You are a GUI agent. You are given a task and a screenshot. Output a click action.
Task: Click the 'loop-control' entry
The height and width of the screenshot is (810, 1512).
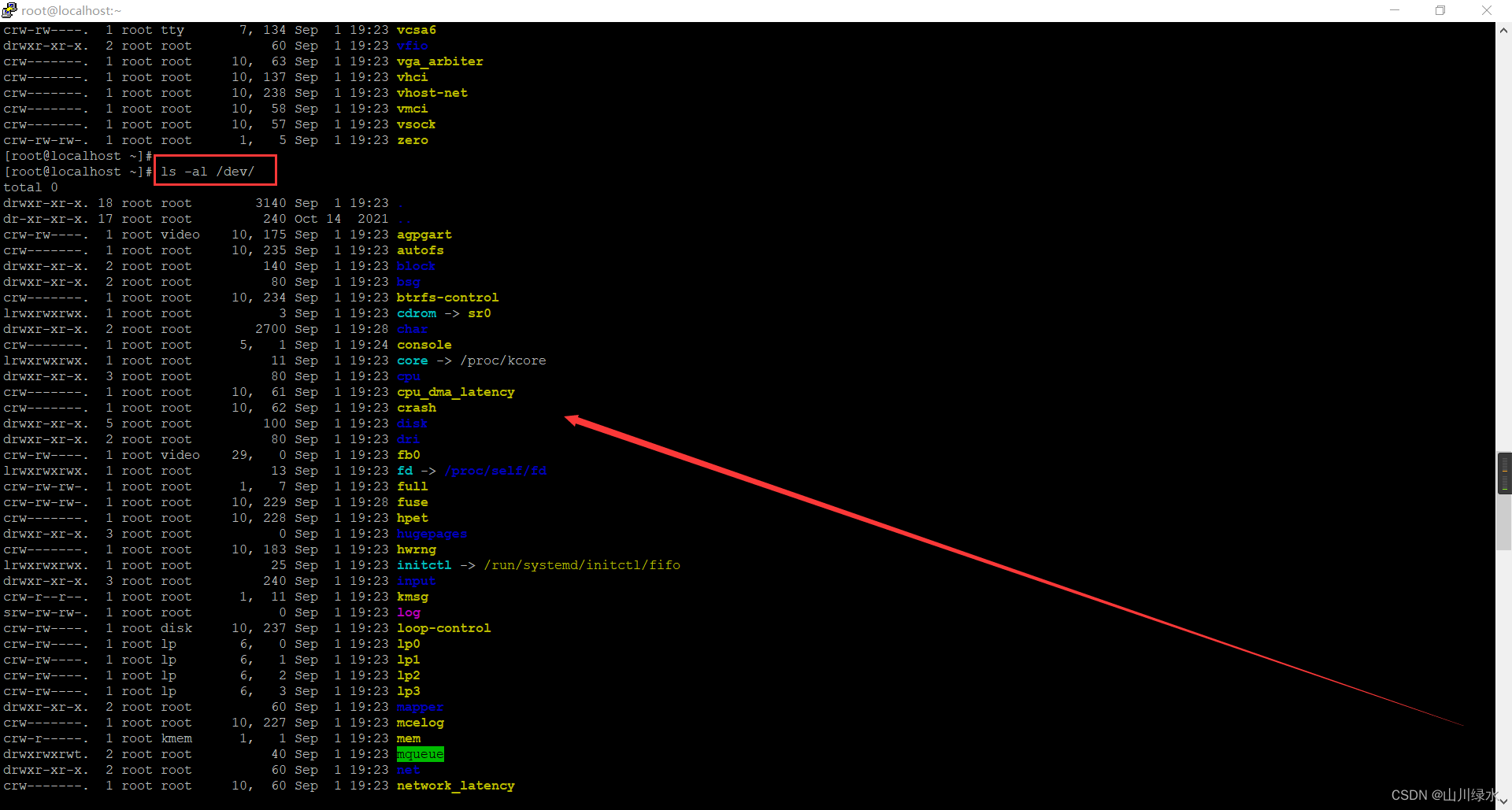point(444,628)
